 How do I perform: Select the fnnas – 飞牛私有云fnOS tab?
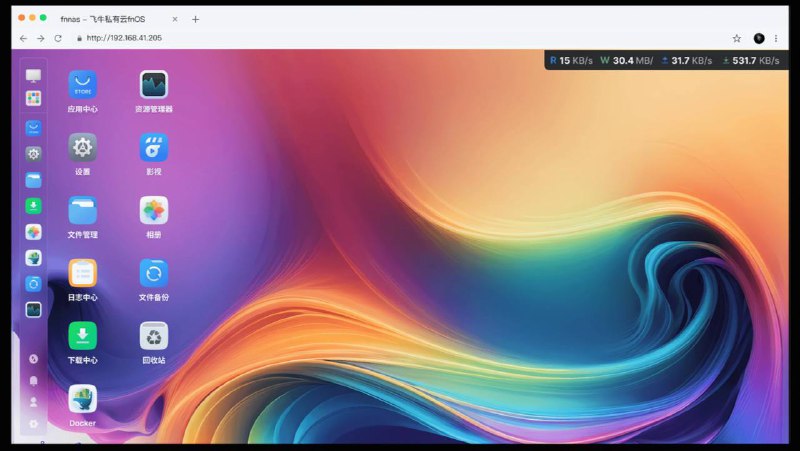click(x=103, y=19)
